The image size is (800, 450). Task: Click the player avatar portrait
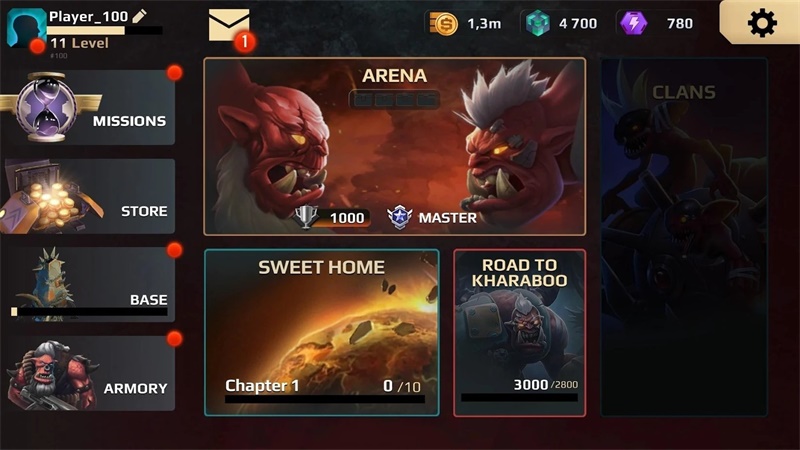click(x=27, y=28)
